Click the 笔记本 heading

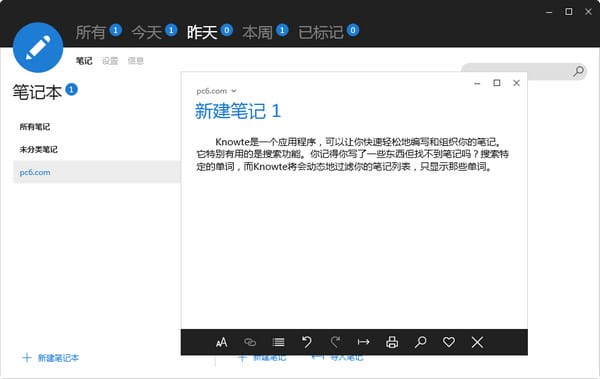[x=37, y=92]
